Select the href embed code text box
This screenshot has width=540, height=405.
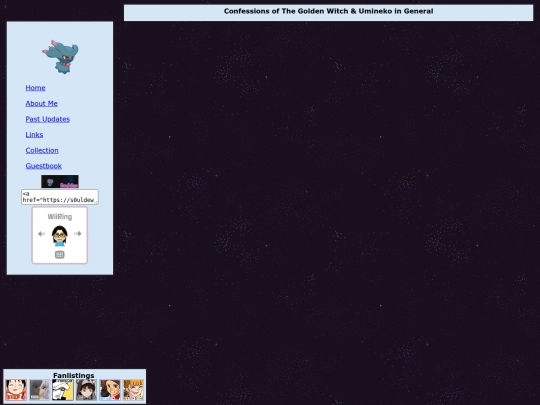[x=60, y=197]
